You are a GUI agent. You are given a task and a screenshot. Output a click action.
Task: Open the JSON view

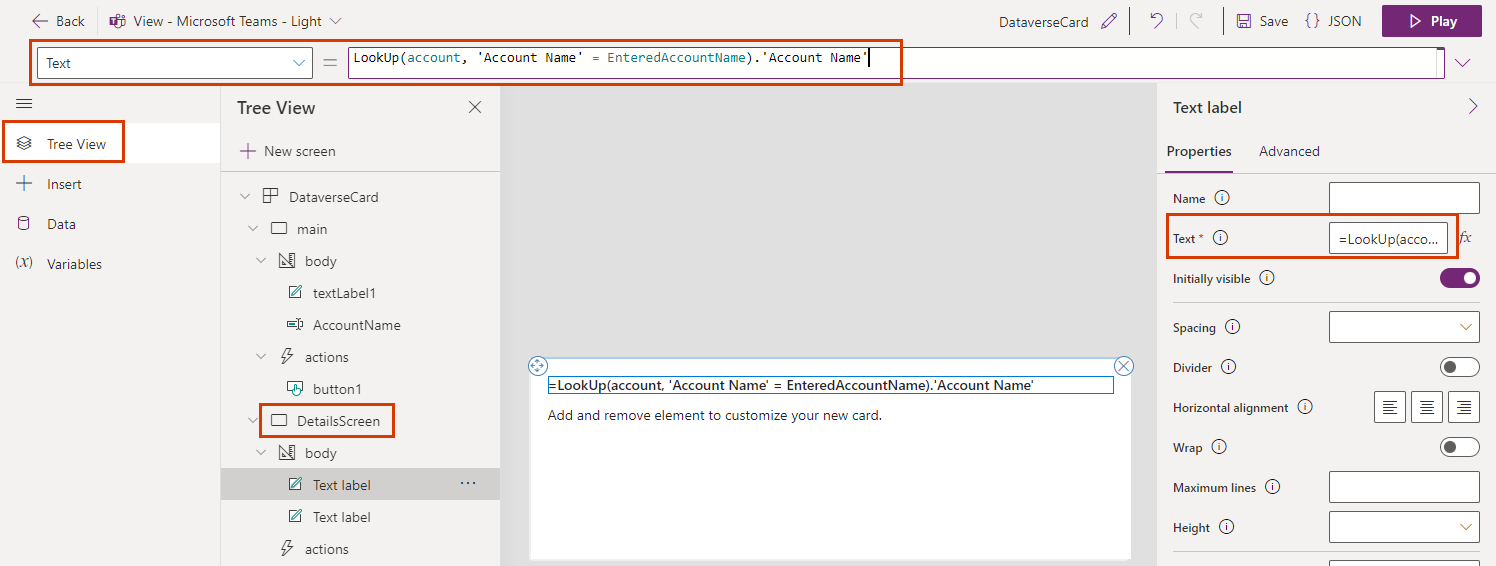1333,21
